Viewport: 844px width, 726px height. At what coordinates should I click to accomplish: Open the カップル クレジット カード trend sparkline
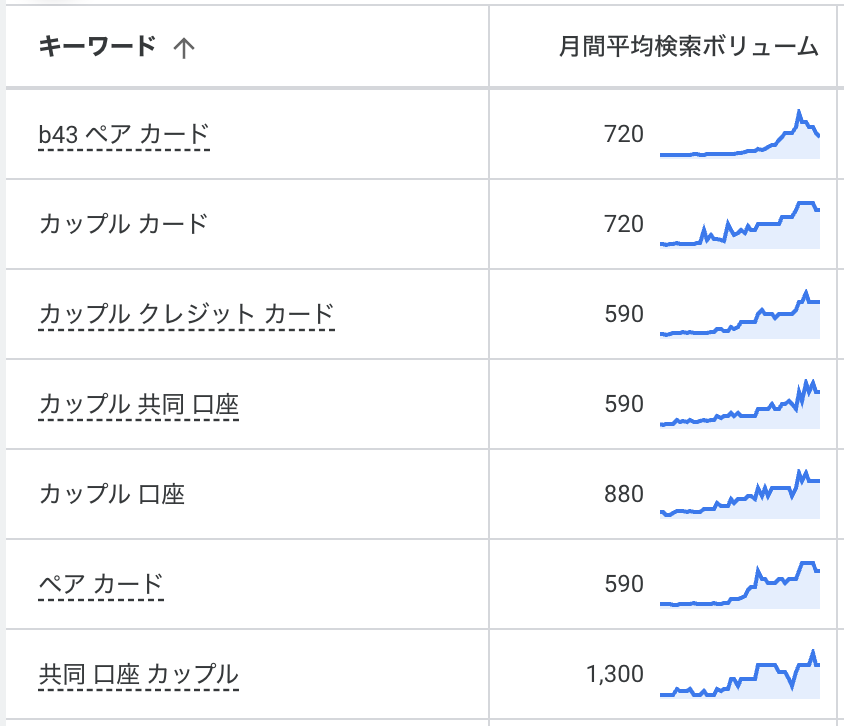coord(740,315)
